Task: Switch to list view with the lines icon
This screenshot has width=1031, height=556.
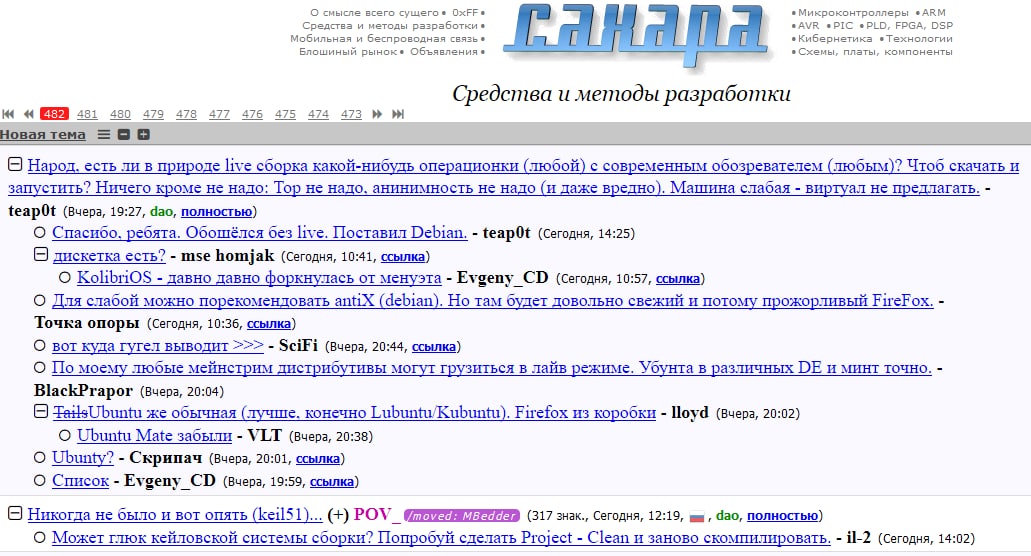Action: point(104,134)
